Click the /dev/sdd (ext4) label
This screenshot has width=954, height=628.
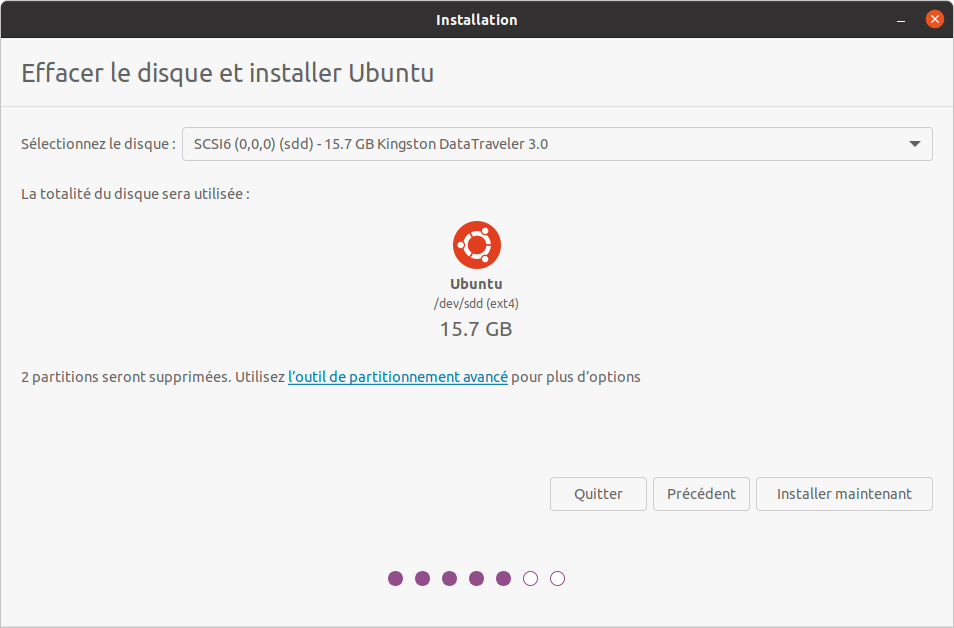[476, 303]
